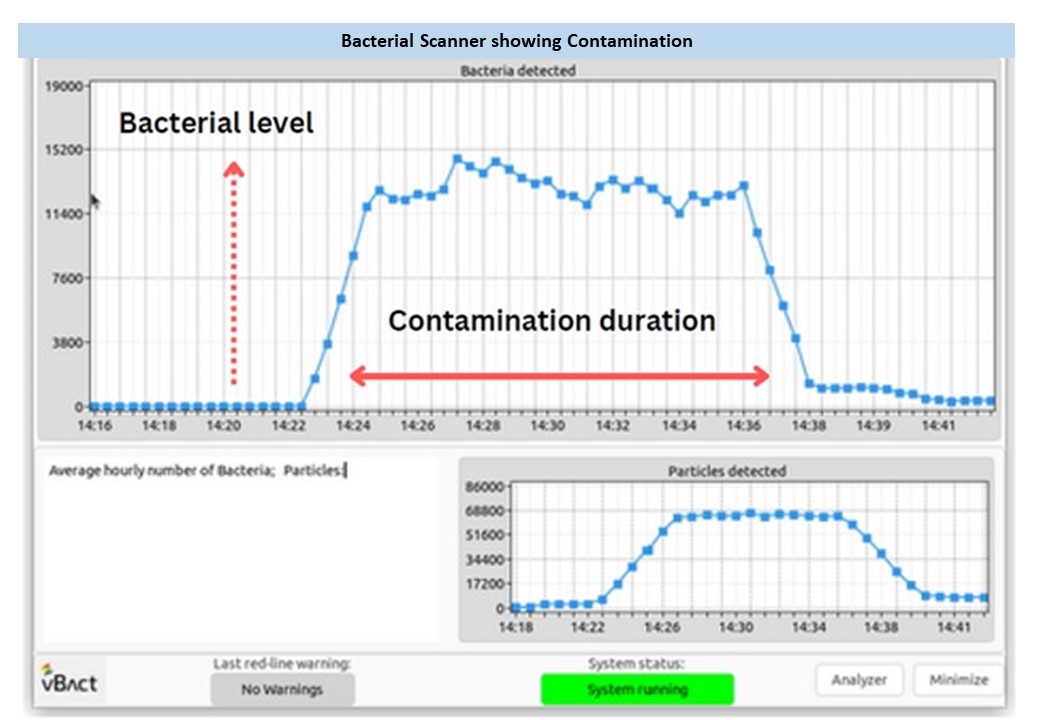Click the red horizontal double-headed arrow

(559, 376)
